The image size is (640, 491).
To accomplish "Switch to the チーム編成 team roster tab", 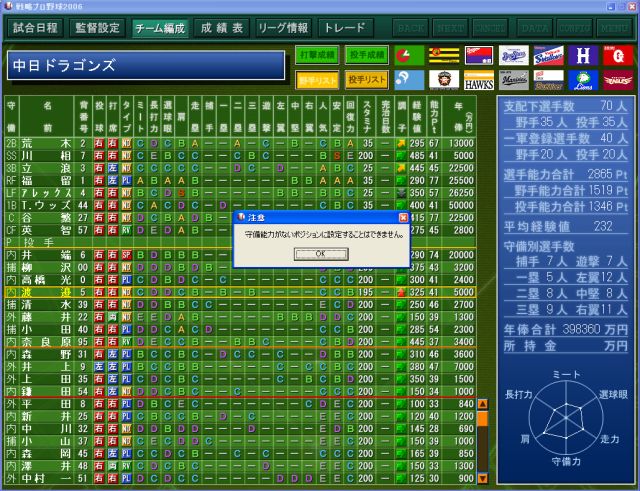I will tap(160, 28).
